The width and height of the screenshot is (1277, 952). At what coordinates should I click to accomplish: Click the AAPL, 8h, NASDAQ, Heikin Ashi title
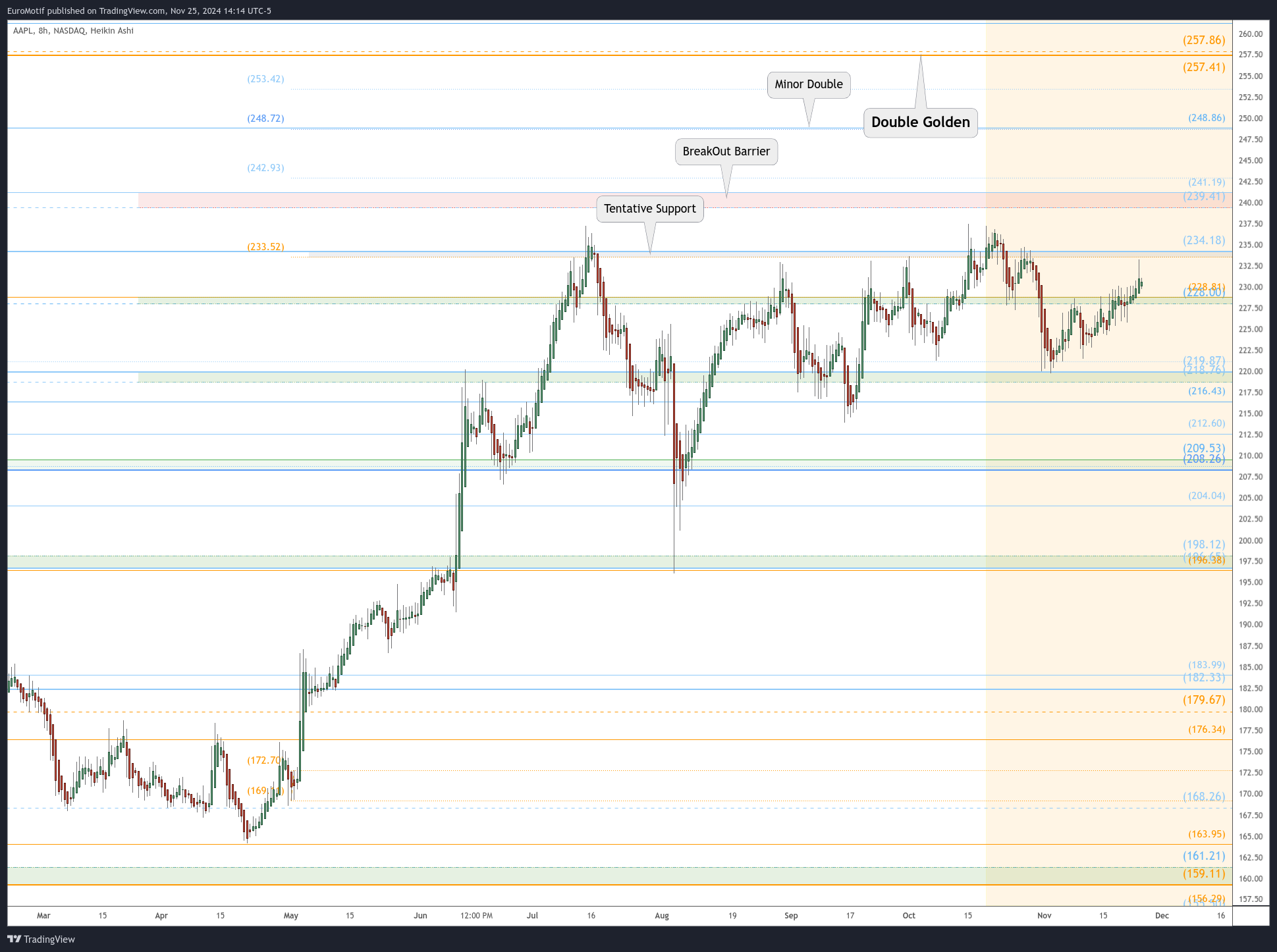coord(73,31)
